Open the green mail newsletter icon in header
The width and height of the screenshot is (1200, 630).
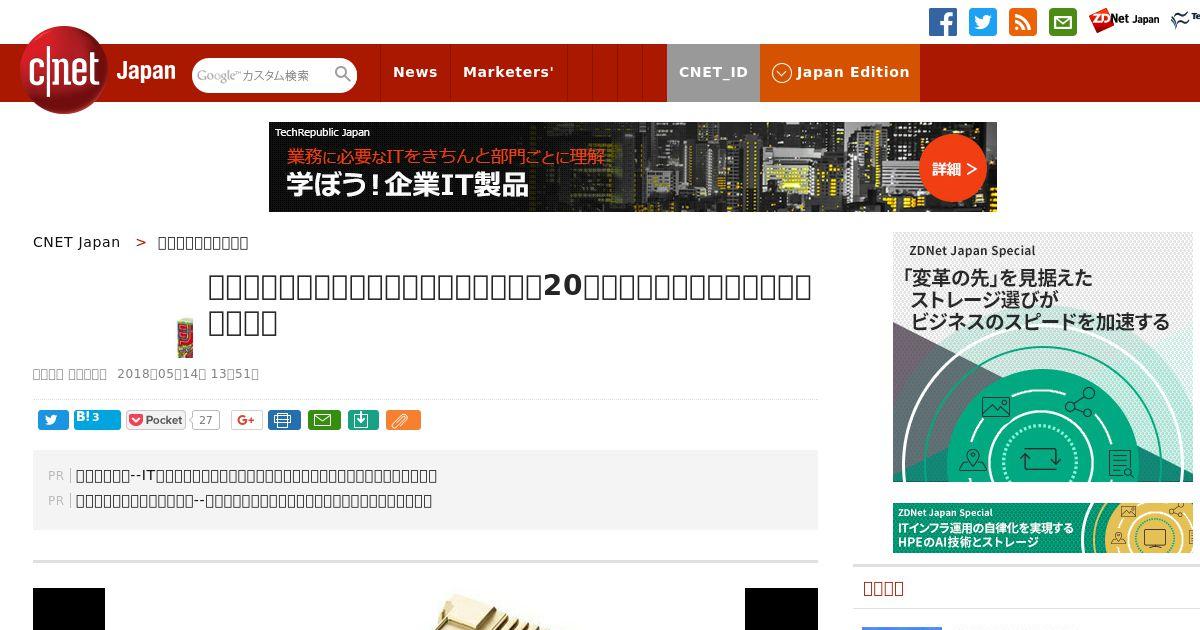1063,22
